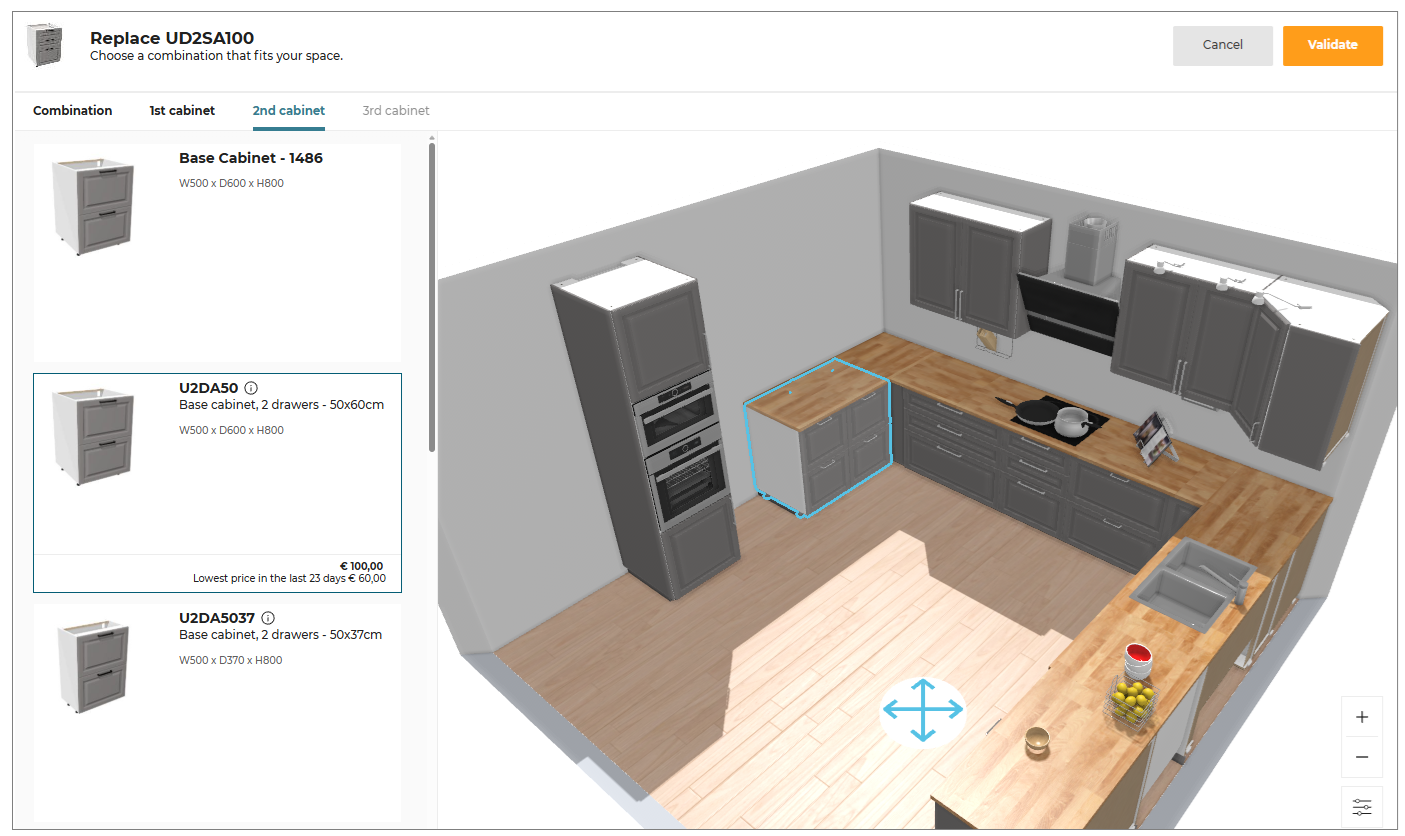Click the 'Replace UD2SA100' heading
The width and height of the screenshot is (1405, 836).
click(x=172, y=38)
